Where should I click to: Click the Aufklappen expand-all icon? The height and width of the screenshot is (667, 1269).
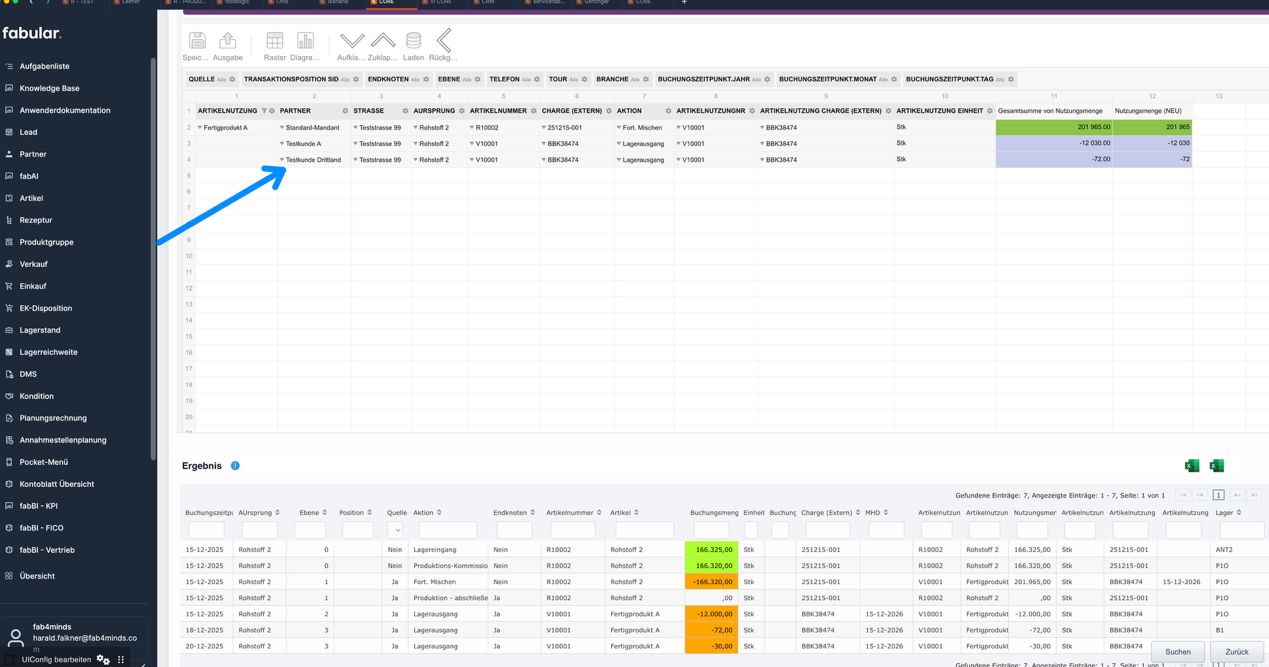pos(351,41)
